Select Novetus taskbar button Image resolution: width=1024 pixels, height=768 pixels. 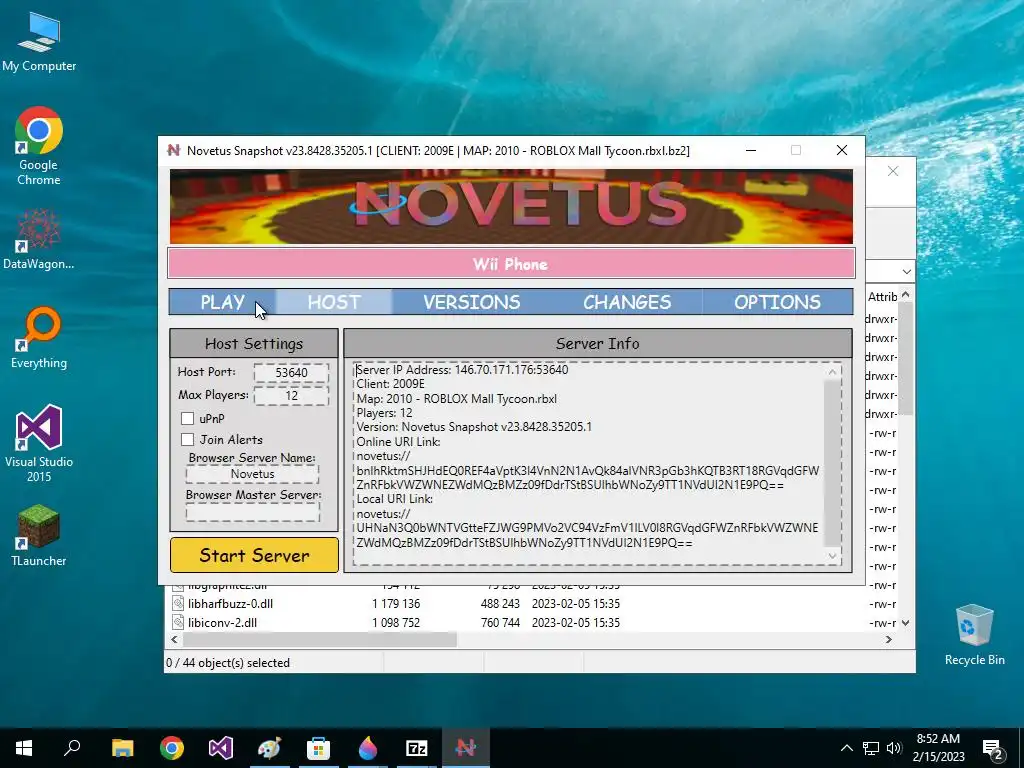click(466, 748)
